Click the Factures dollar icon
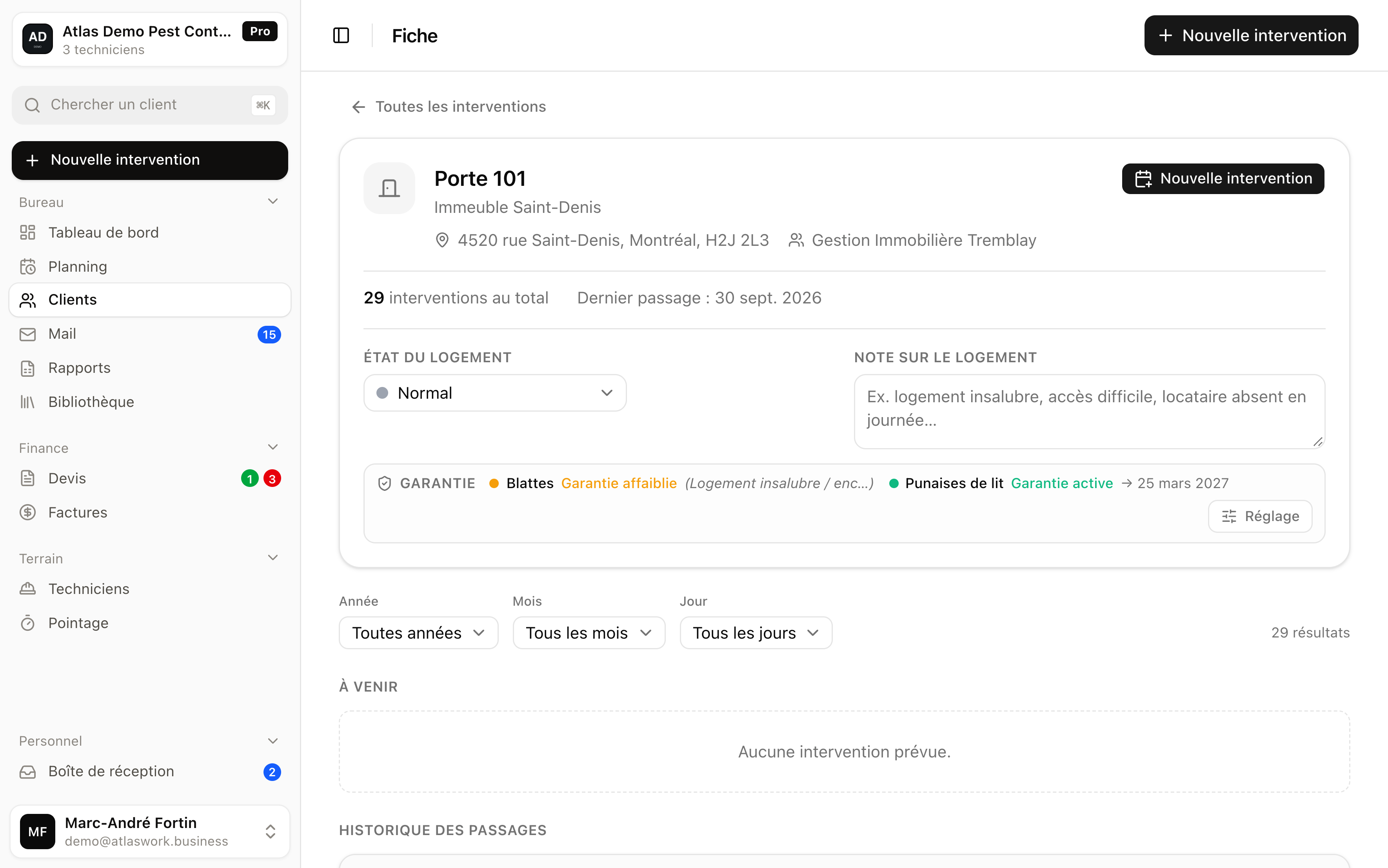 27,512
